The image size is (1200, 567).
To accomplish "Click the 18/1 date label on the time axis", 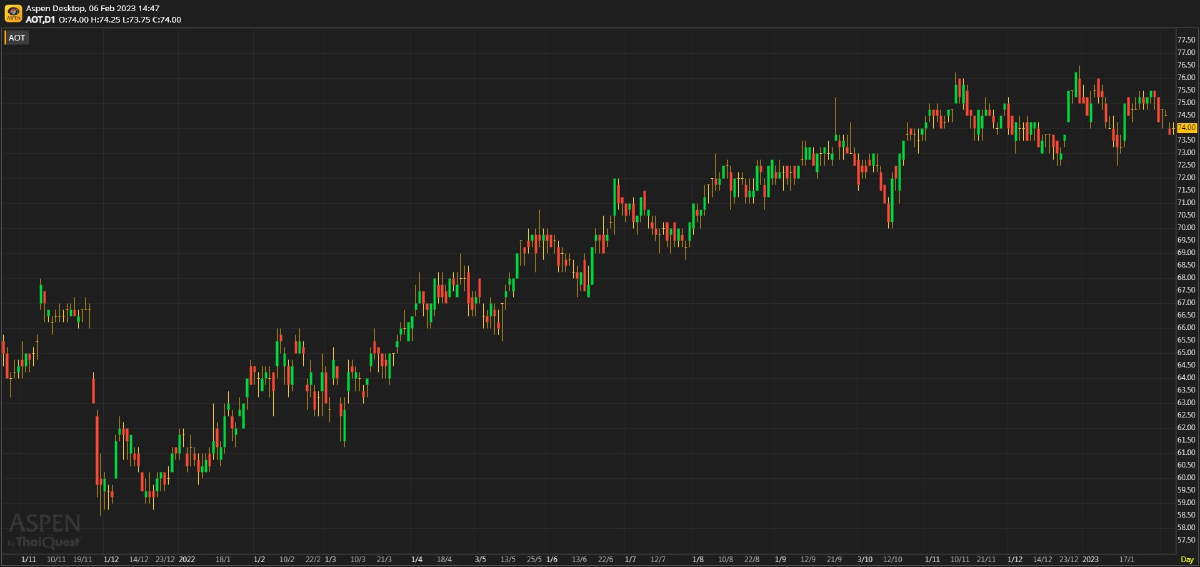I will tap(224, 559).
